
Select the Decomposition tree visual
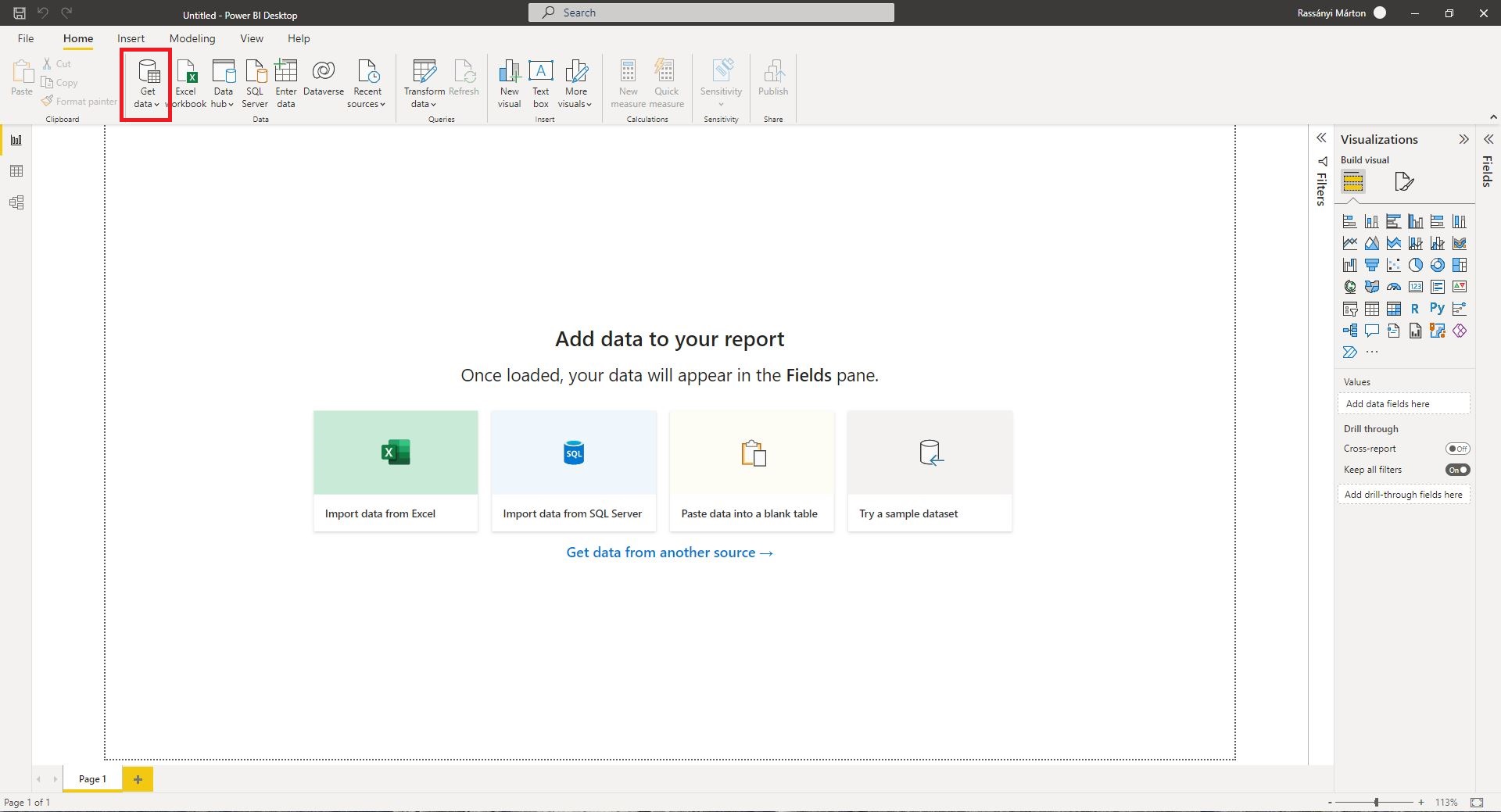1350,331
